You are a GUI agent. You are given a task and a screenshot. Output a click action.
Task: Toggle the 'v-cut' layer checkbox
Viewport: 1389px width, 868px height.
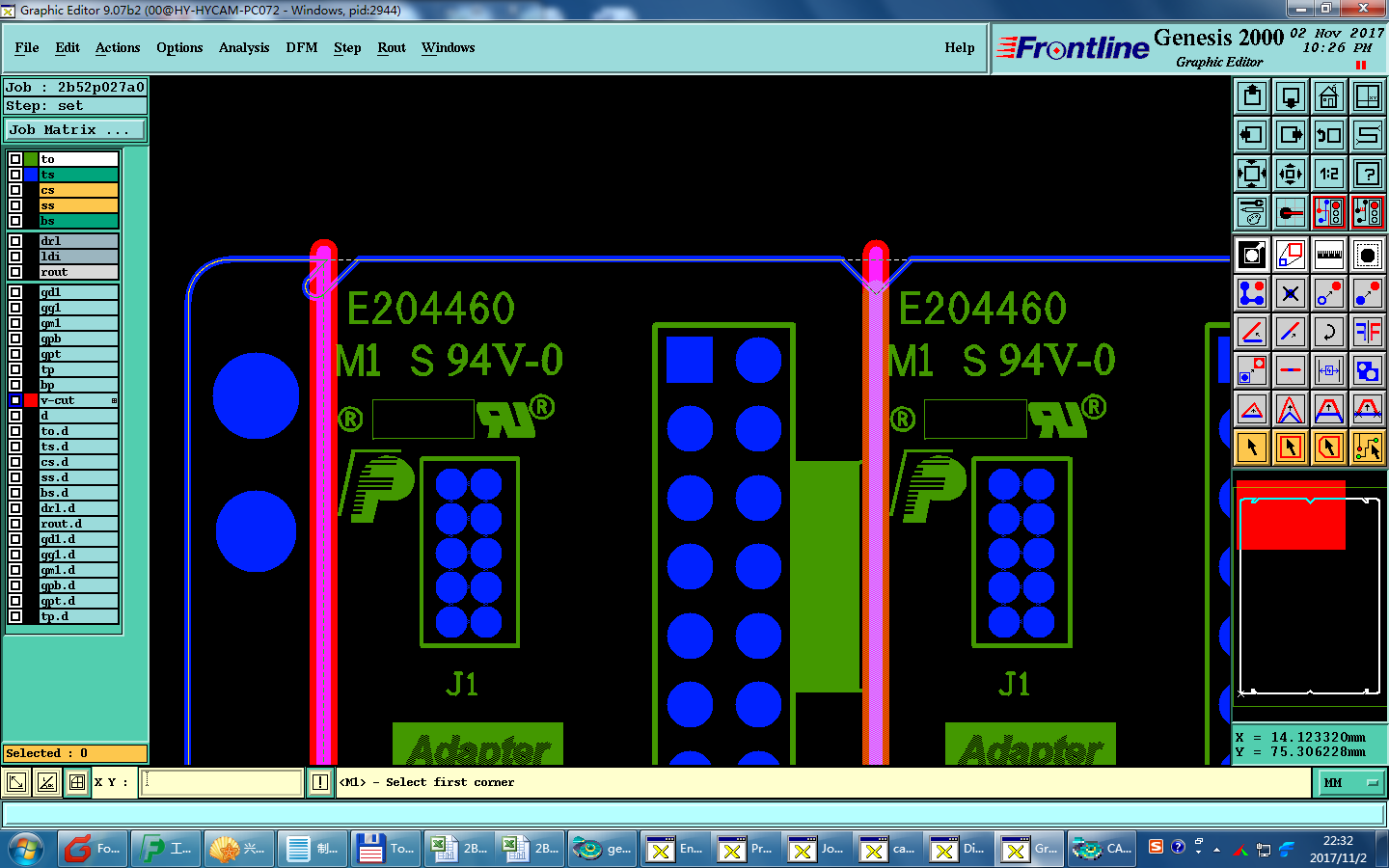tap(15, 400)
